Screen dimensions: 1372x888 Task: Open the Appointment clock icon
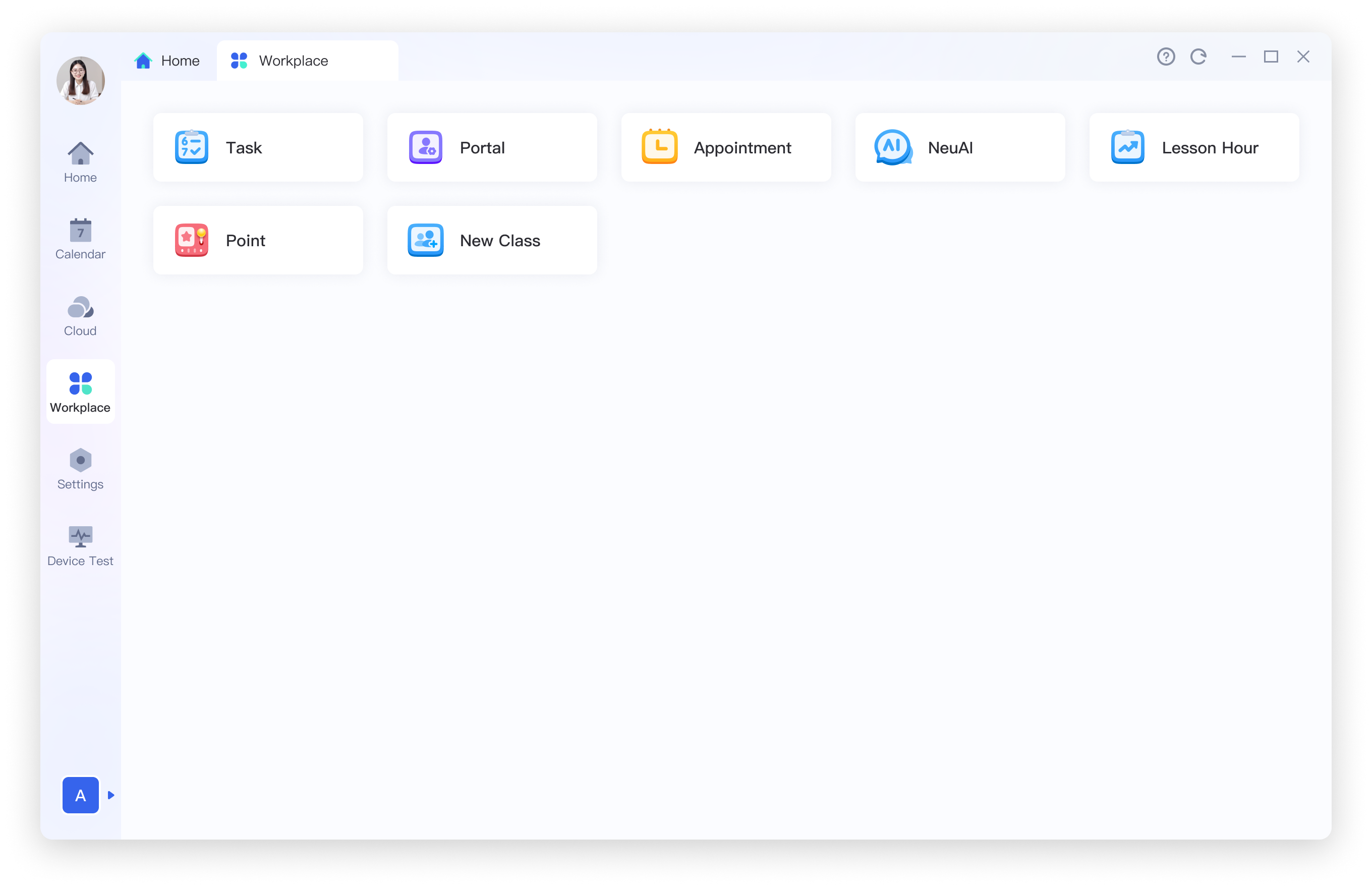coord(659,147)
